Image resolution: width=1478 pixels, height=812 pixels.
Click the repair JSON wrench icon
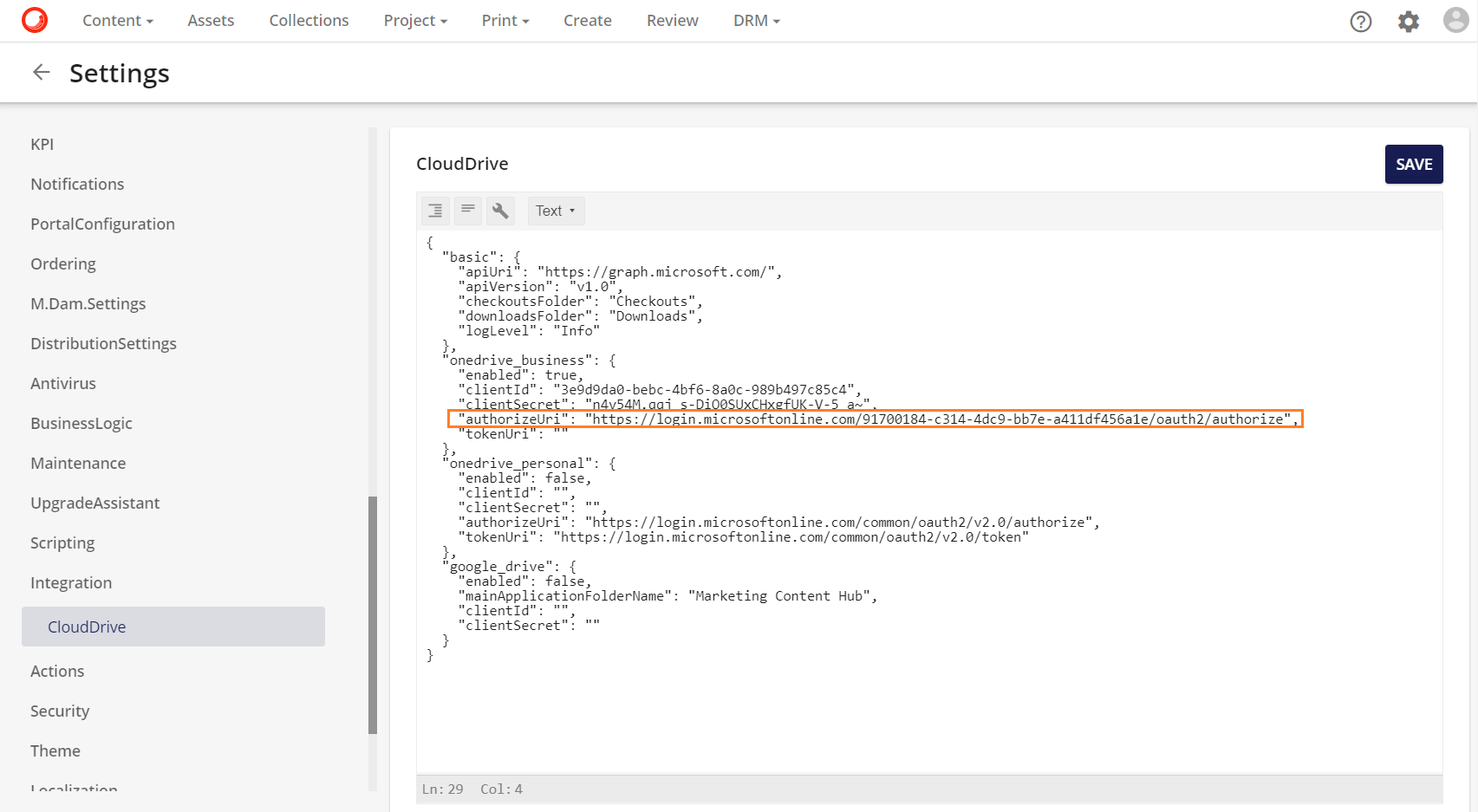pos(501,211)
